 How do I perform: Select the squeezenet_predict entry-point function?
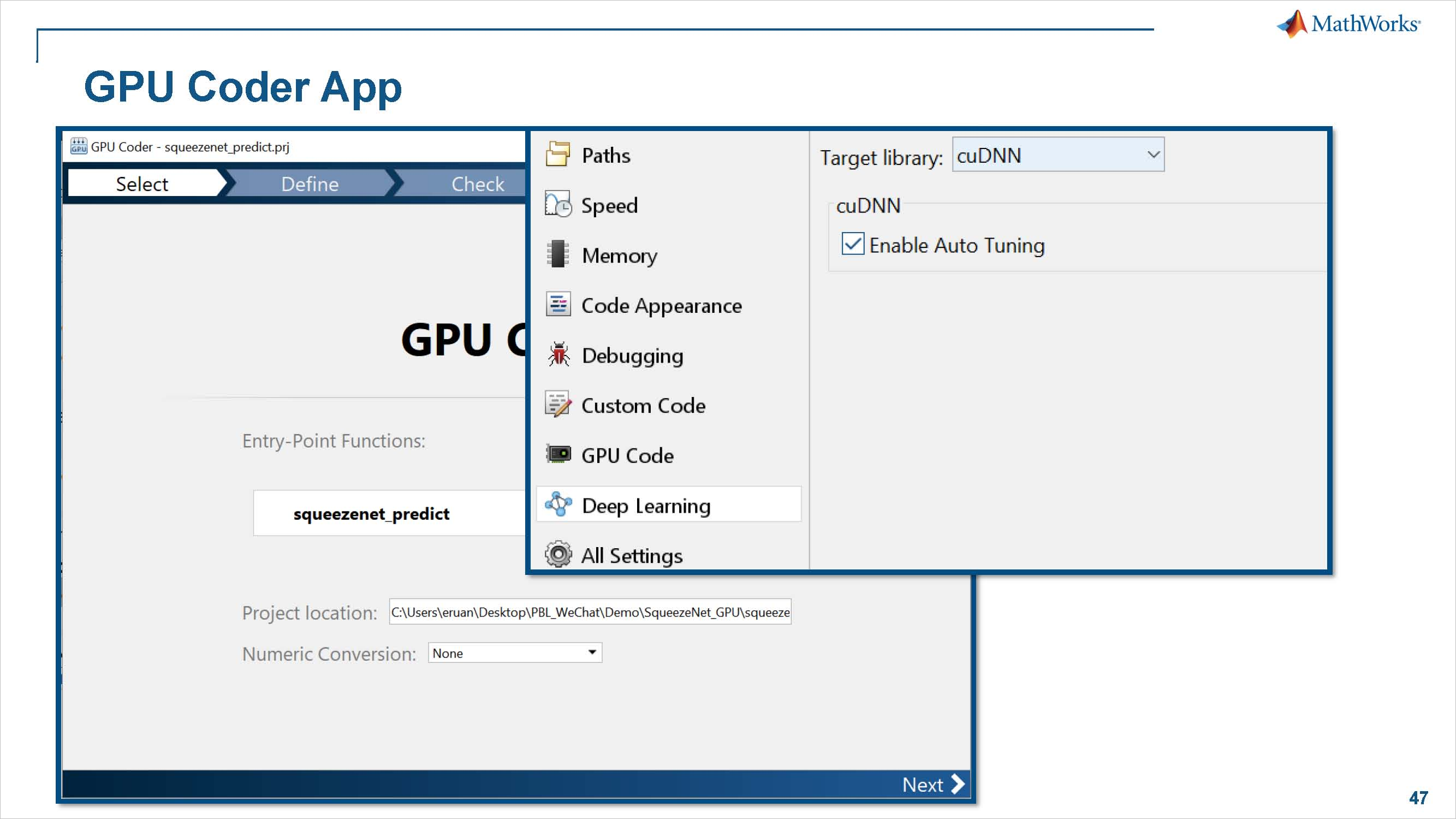(x=371, y=514)
